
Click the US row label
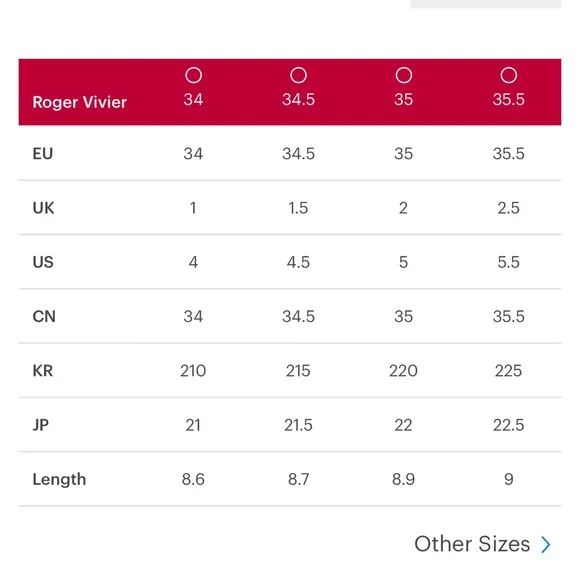[43, 262]
